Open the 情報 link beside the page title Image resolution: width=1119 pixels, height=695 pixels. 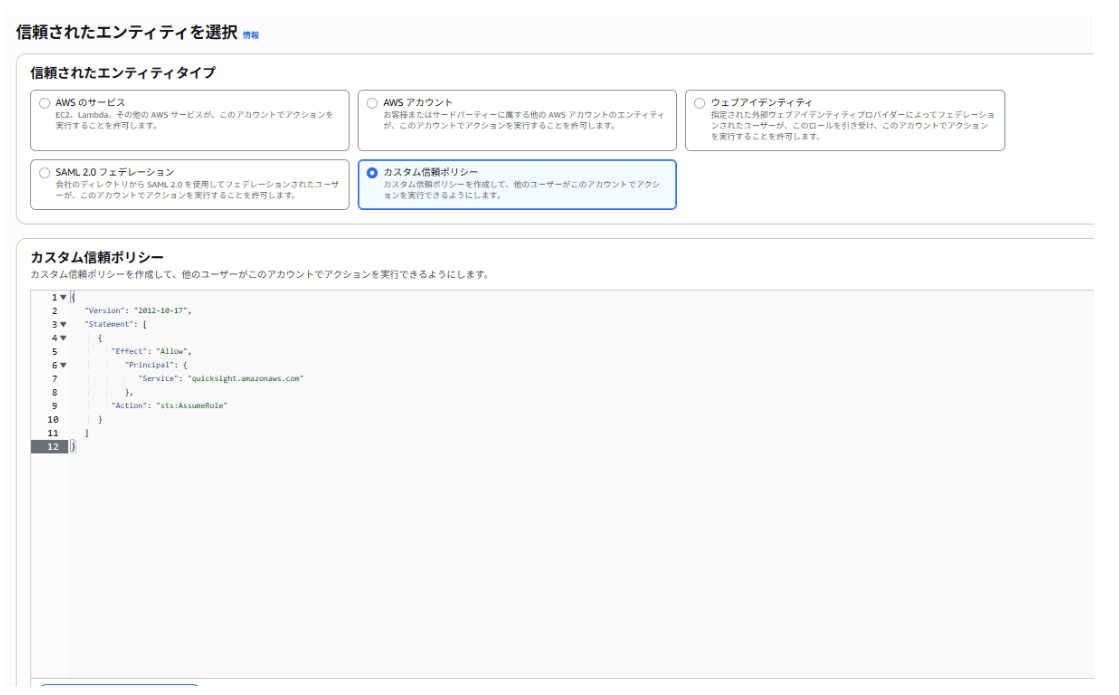[250, 35]
